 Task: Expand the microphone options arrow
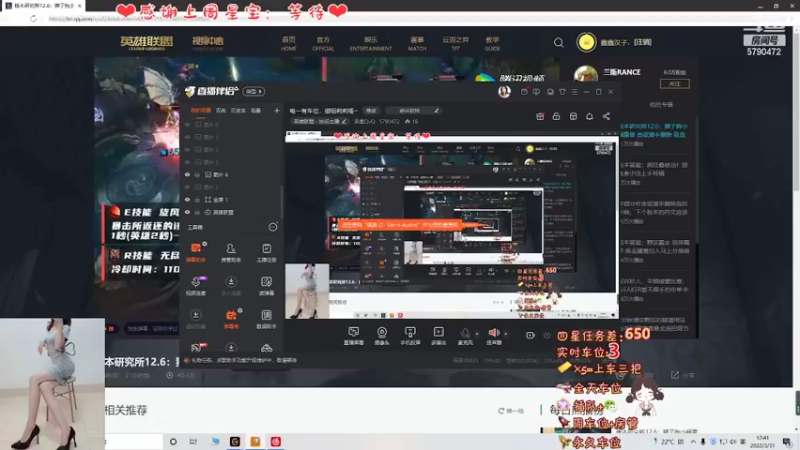click(x=477, y=334)
